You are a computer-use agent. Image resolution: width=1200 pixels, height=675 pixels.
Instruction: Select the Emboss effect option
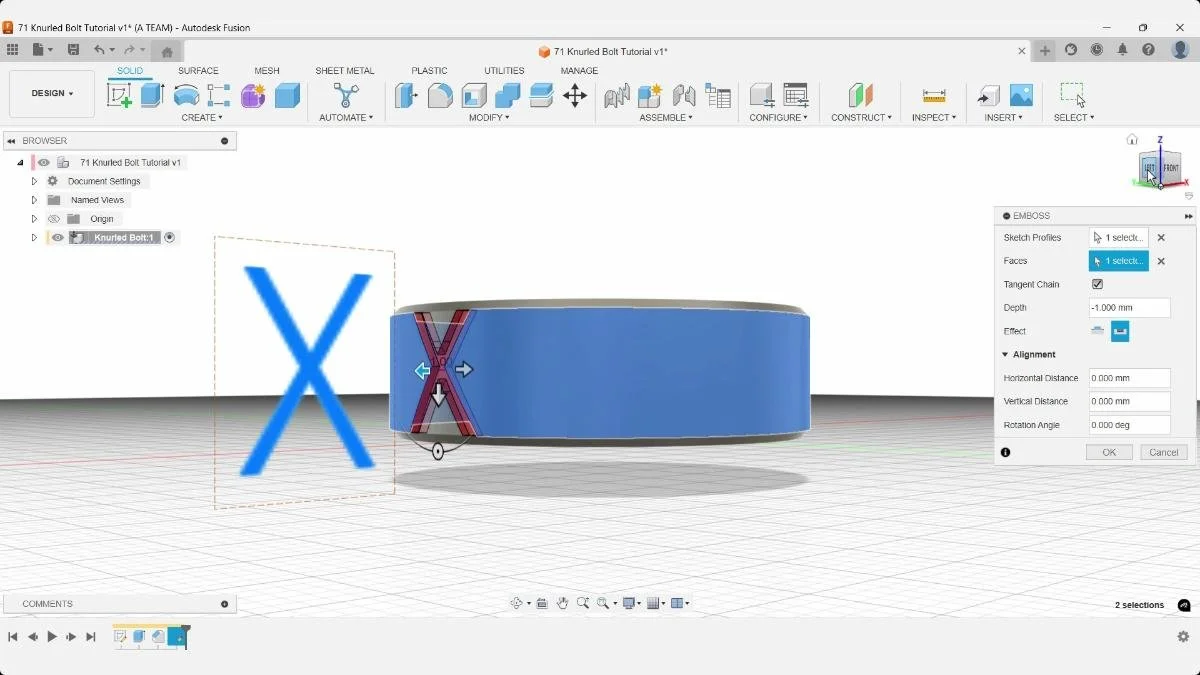(x=1098, y=331)
